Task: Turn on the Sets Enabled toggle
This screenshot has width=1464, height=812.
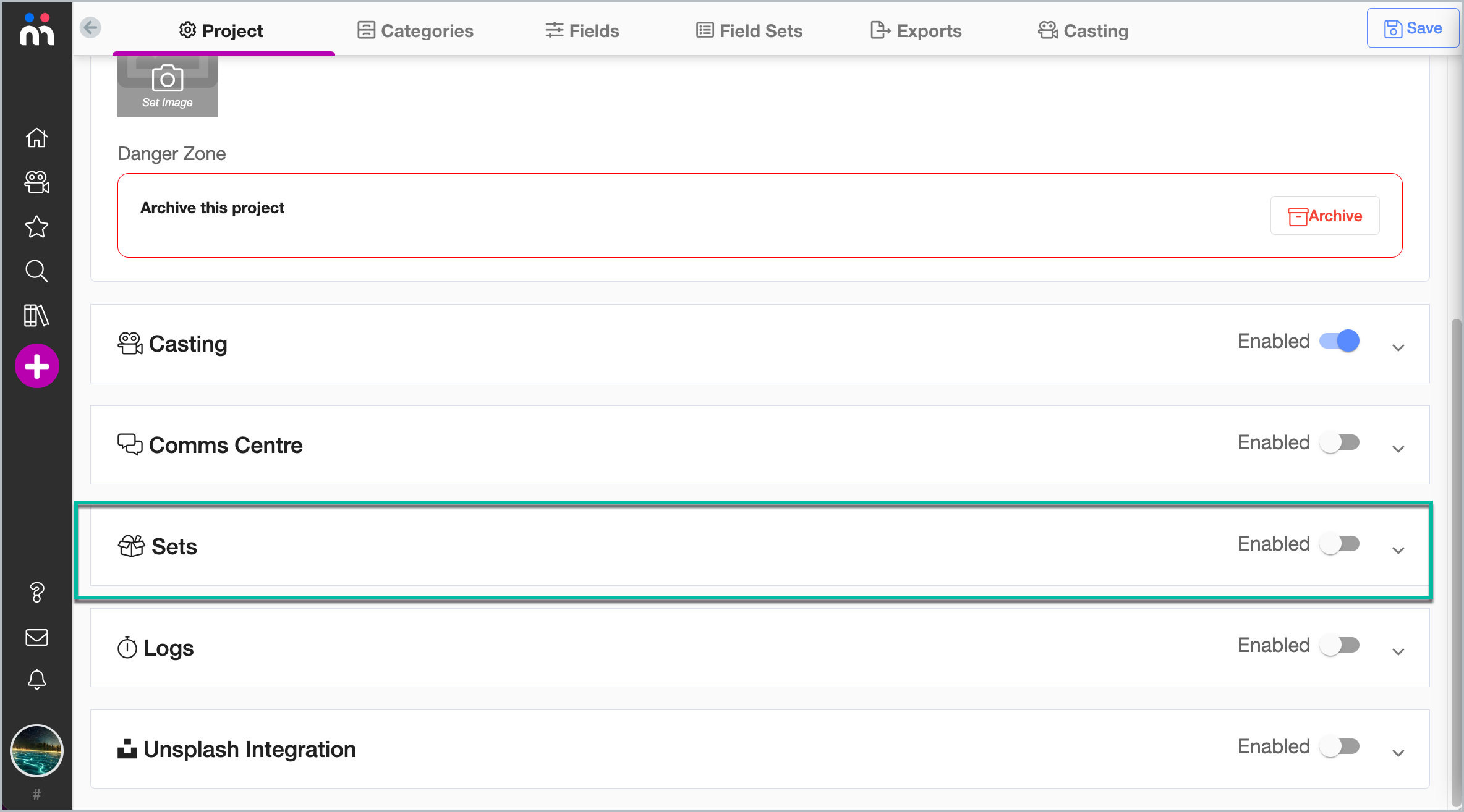Action: 1339,544
